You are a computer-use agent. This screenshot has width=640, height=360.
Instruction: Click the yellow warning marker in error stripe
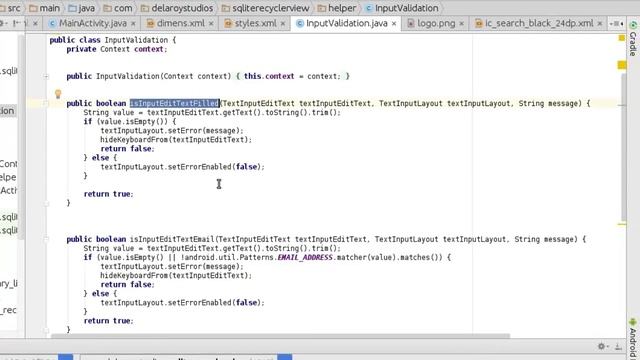point(622,65)
